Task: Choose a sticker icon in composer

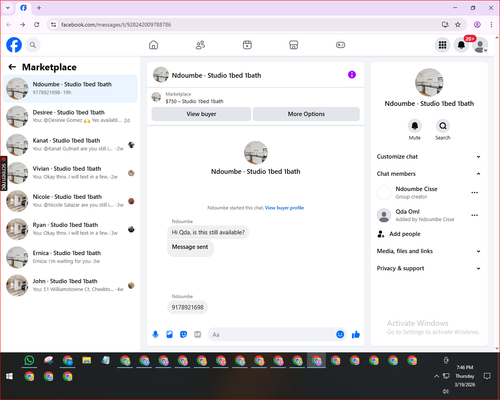Action: pyautogui.click(x=183, y=334)
